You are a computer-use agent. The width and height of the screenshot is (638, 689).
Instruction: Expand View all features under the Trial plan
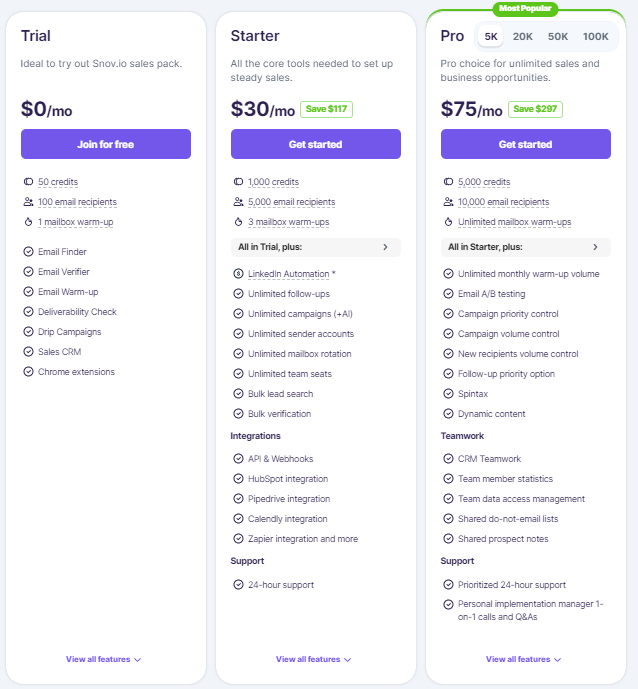coord(103,659)
